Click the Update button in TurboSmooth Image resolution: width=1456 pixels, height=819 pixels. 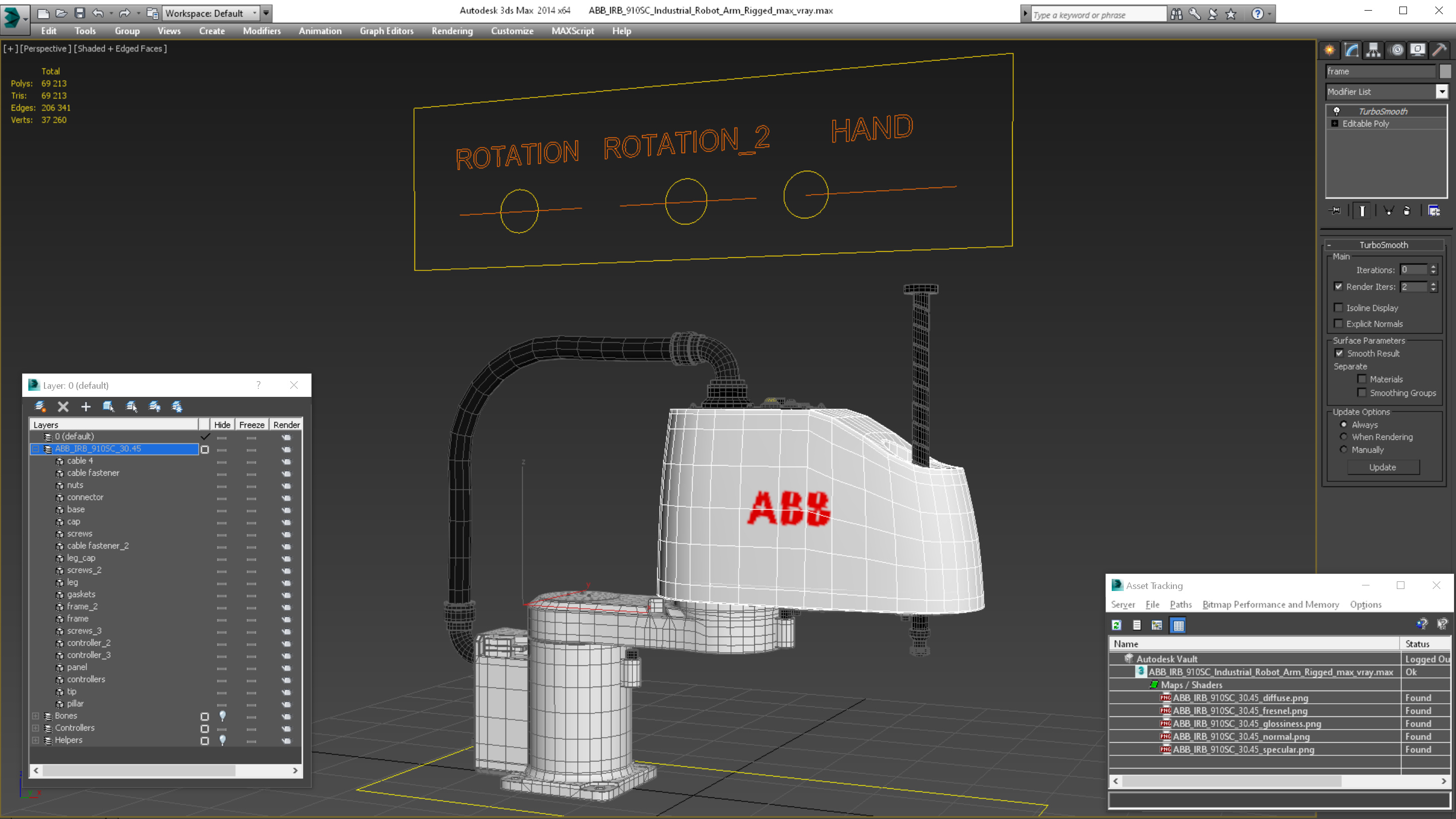pyautogui.click(x=1383, y=467)
